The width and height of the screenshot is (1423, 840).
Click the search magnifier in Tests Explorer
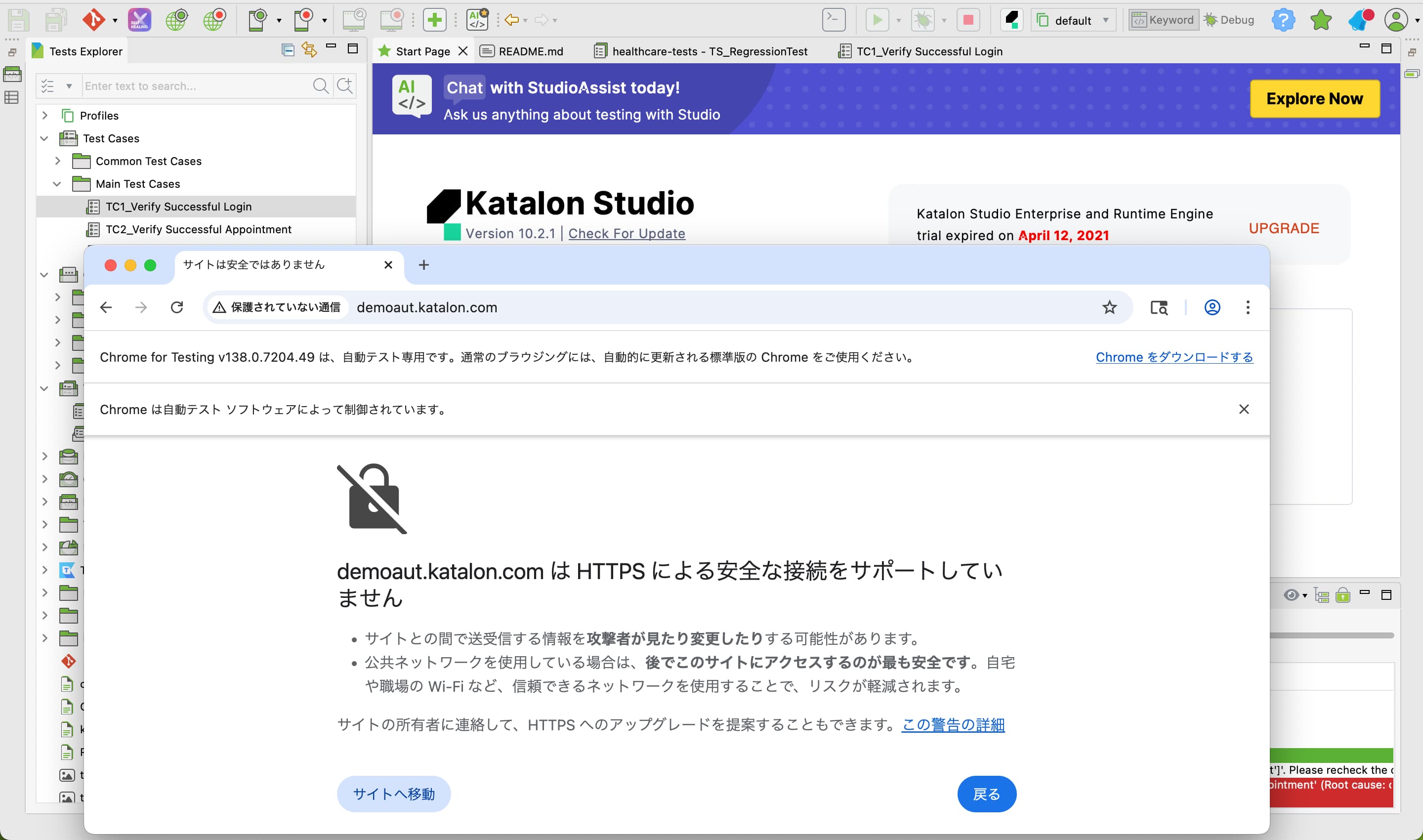(x=320, y=85)
